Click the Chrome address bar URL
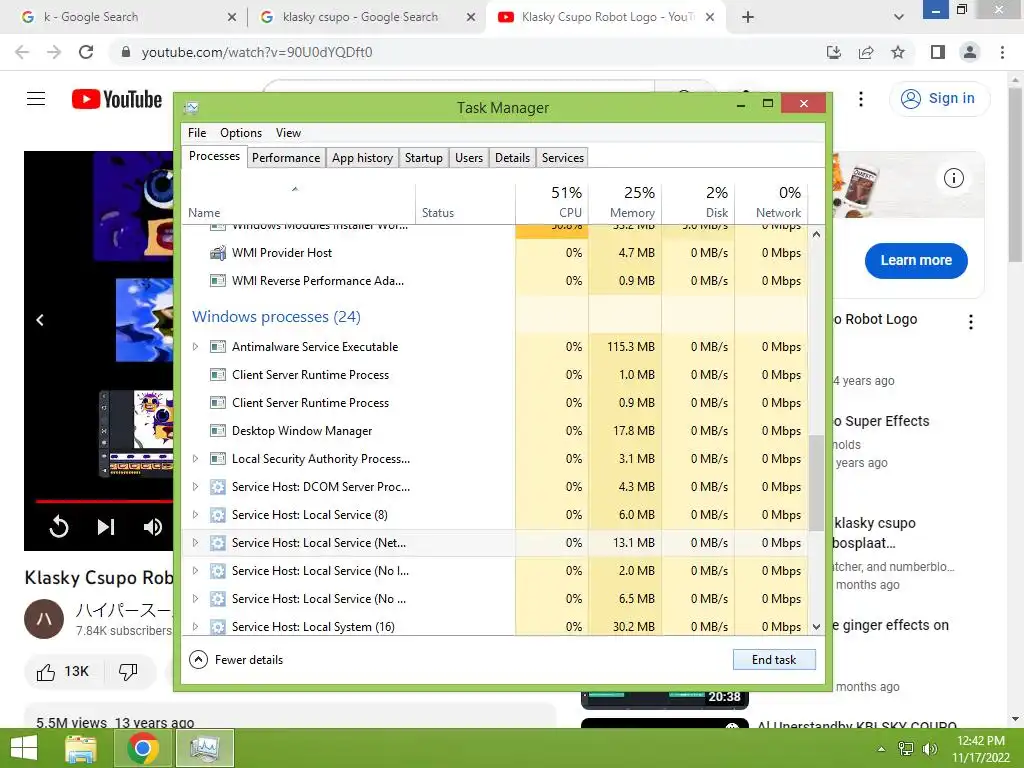The image size is (1024, 768). pos(257,52)
